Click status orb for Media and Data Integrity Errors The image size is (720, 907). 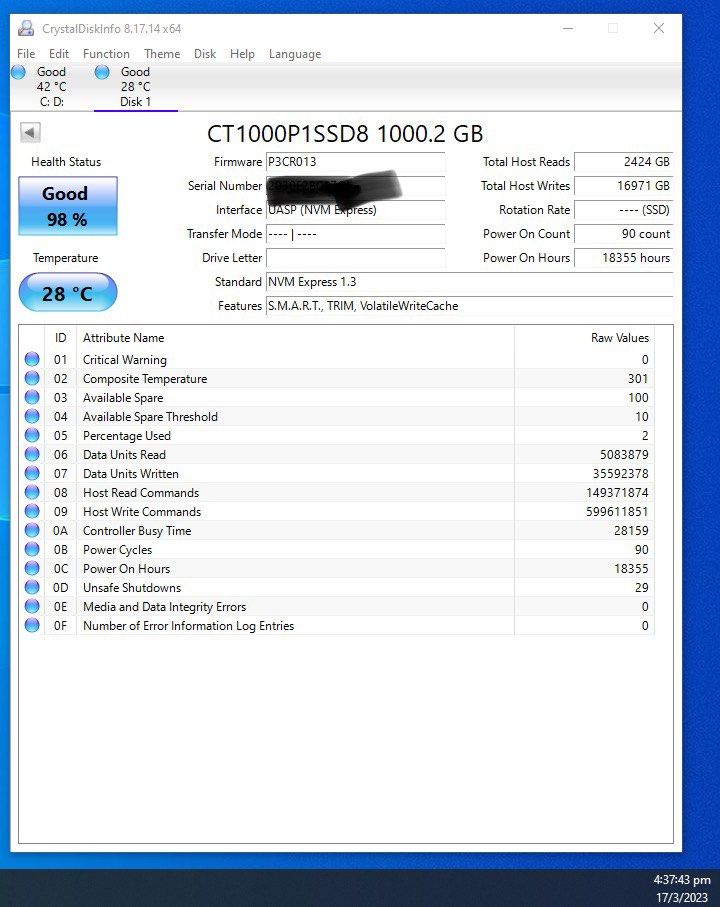click(32, 606)
